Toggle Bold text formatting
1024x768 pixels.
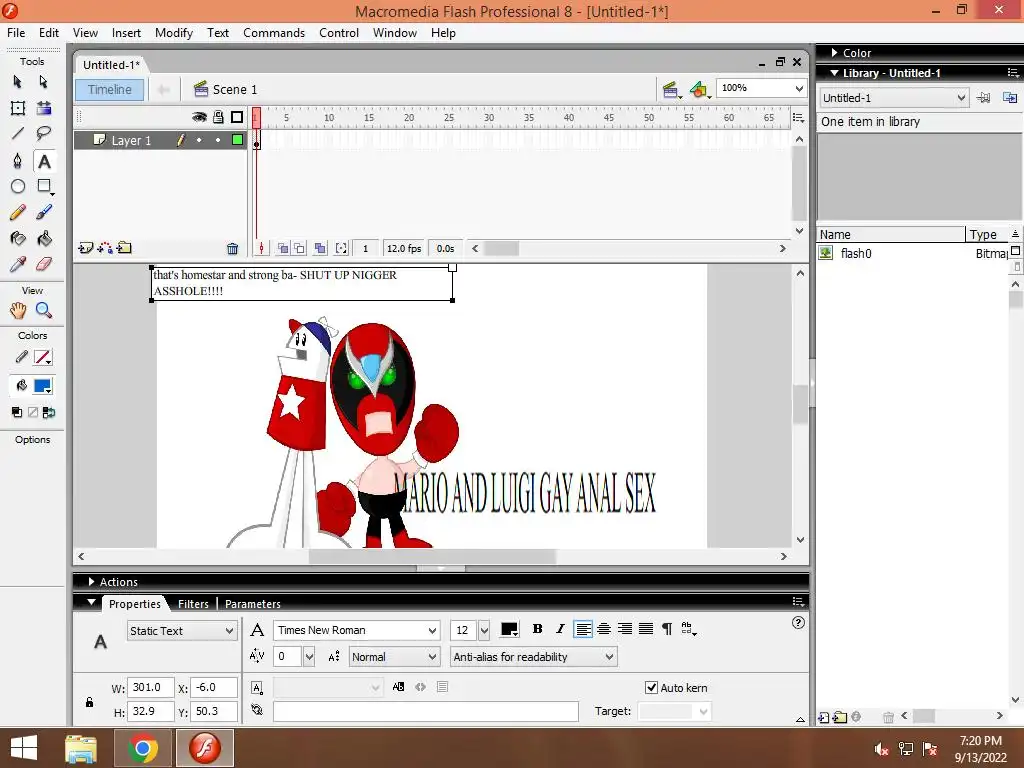[x=537, y=629]
